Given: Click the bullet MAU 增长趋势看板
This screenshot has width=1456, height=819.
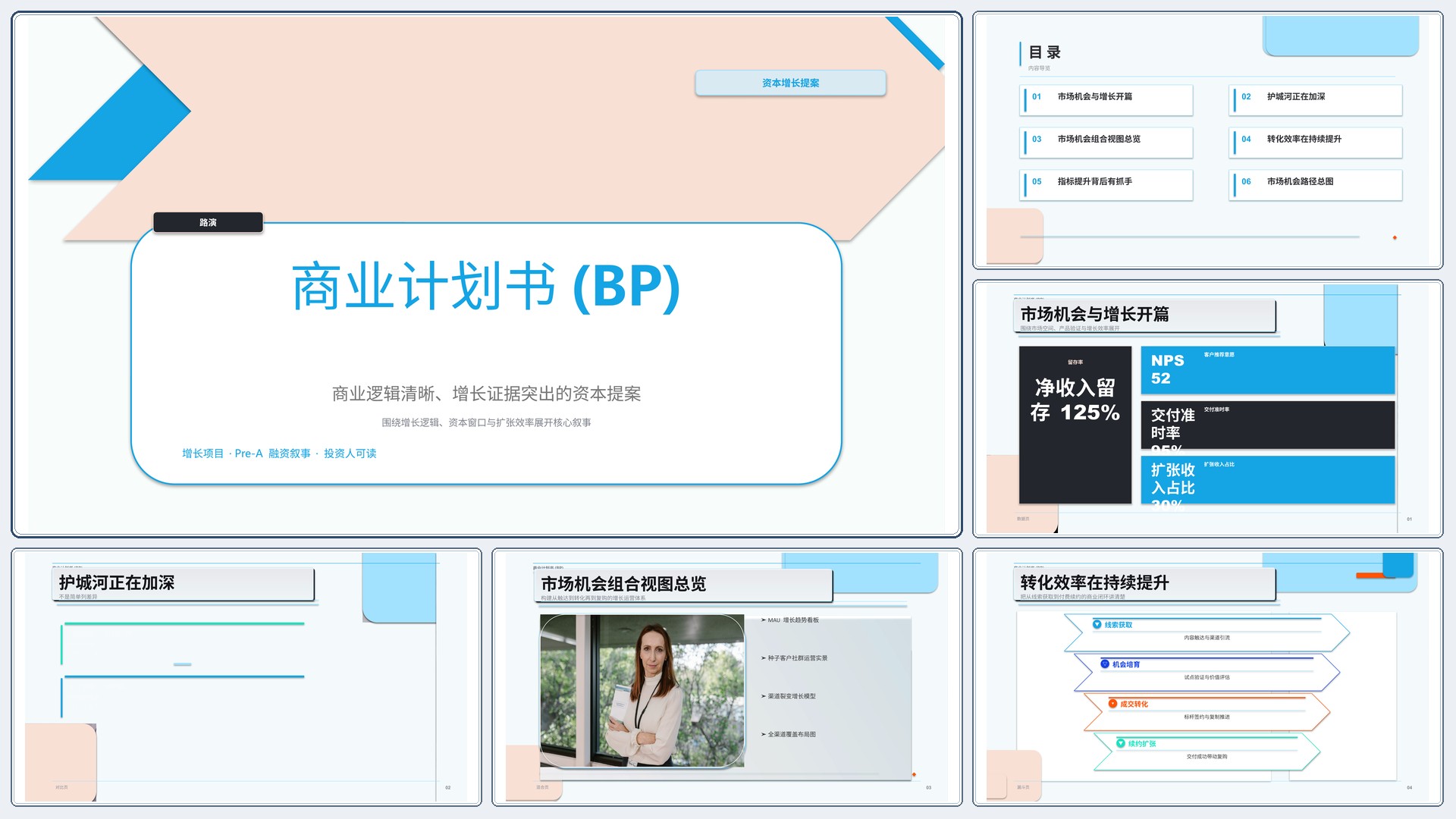Looking at the screenshot, I should (792, 620).
